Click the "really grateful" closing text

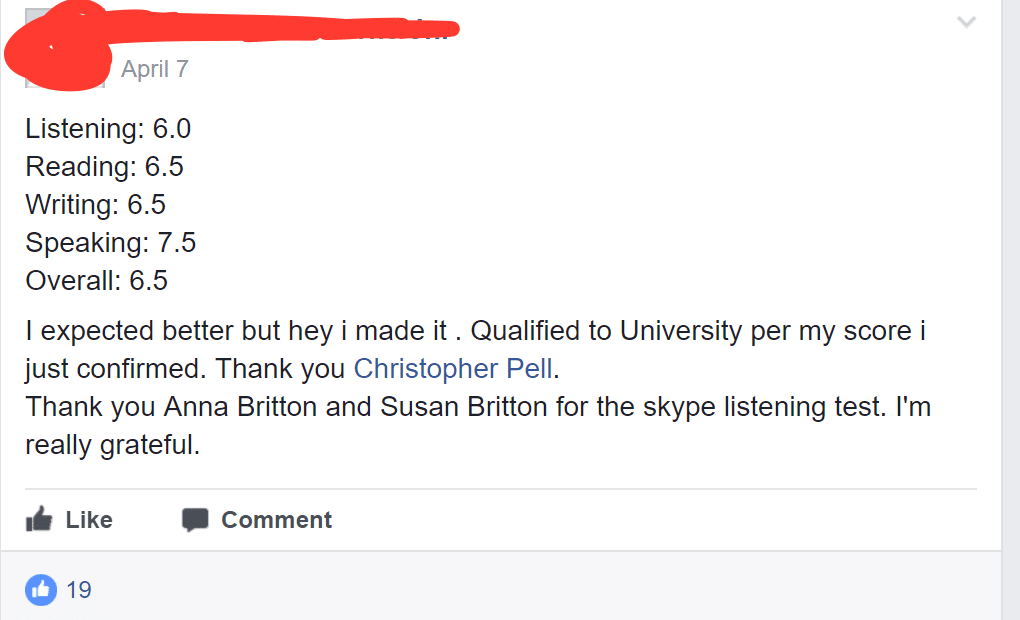[x=113, y=445]
